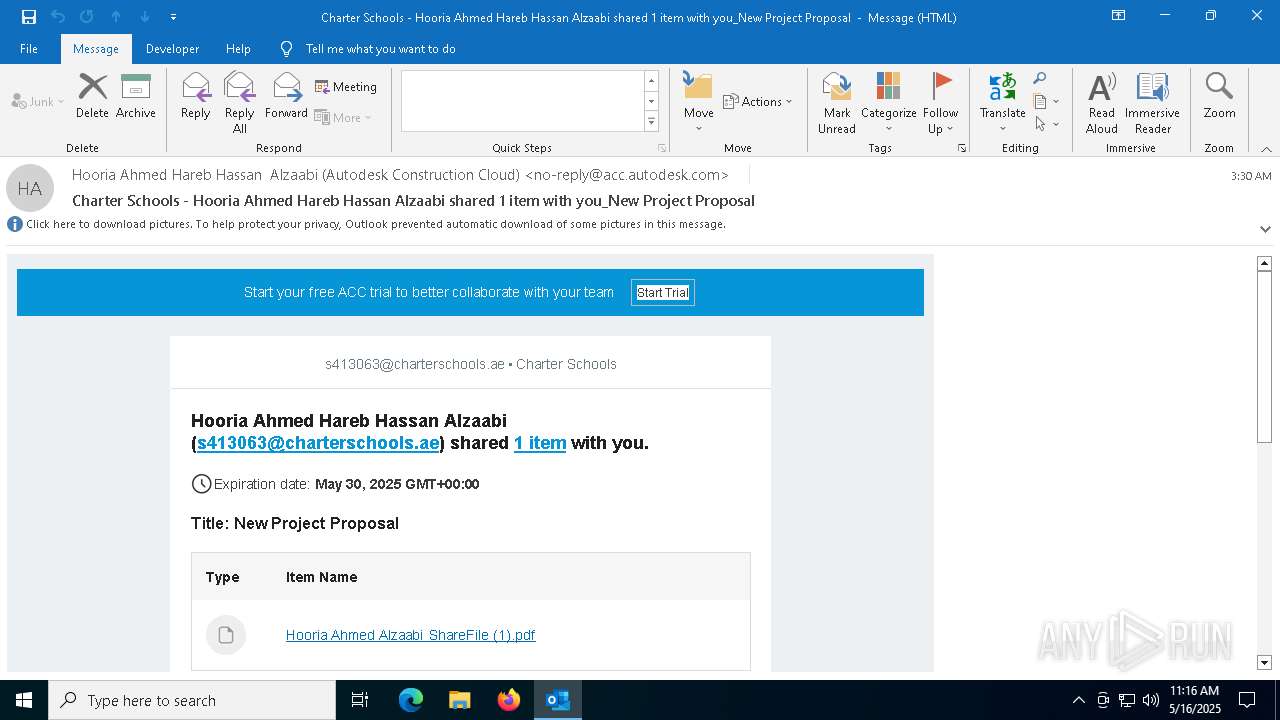
Task: Open the Developer tab
Action: click(172, 49)
